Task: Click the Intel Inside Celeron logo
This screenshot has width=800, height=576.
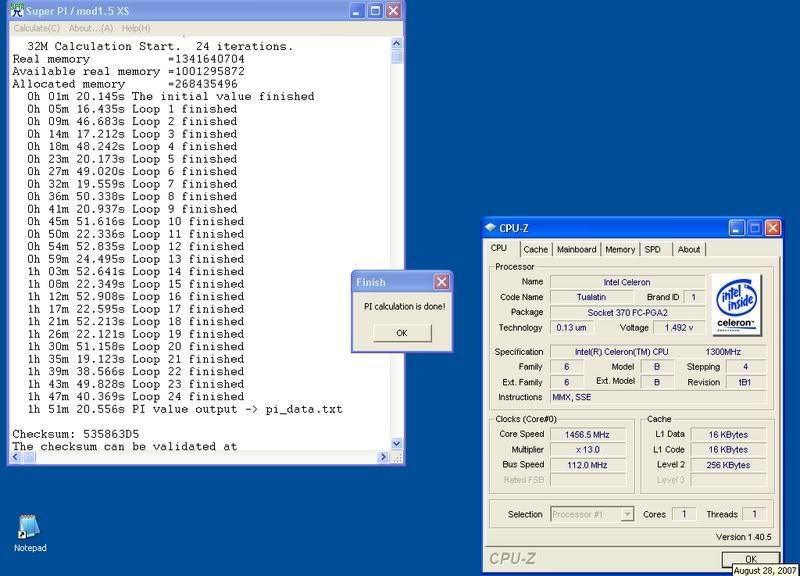Action: [736, 305]
